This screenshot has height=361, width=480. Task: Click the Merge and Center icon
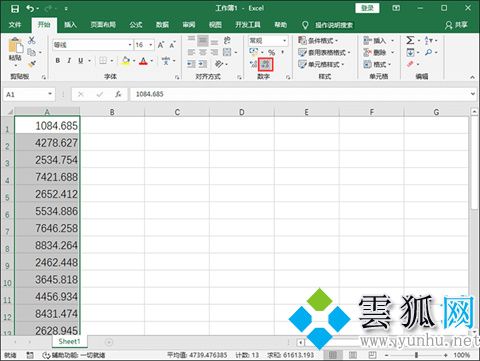(227, 52)
